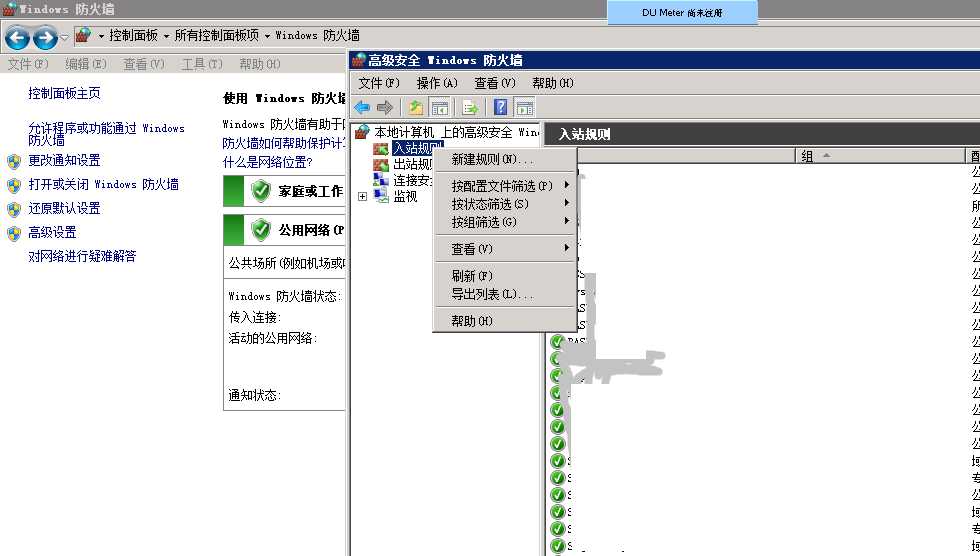Open the 按组筛选(G) submenu
The width and height of the screenshot is (980, 556).
[x=504, y=222]
